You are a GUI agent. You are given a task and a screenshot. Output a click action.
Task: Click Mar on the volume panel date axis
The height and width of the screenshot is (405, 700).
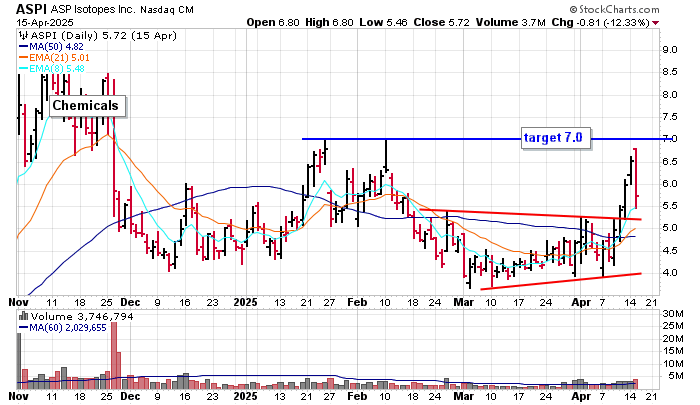[463, 397]
